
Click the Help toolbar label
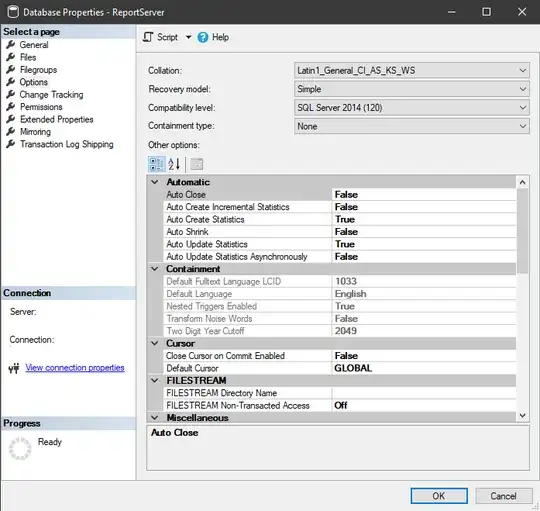(220, 37)
